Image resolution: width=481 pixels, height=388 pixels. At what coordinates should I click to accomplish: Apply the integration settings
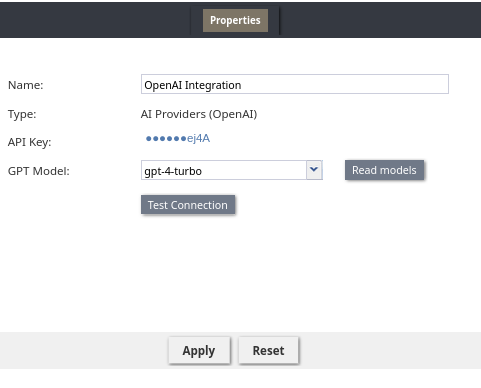tap(199, 350)
